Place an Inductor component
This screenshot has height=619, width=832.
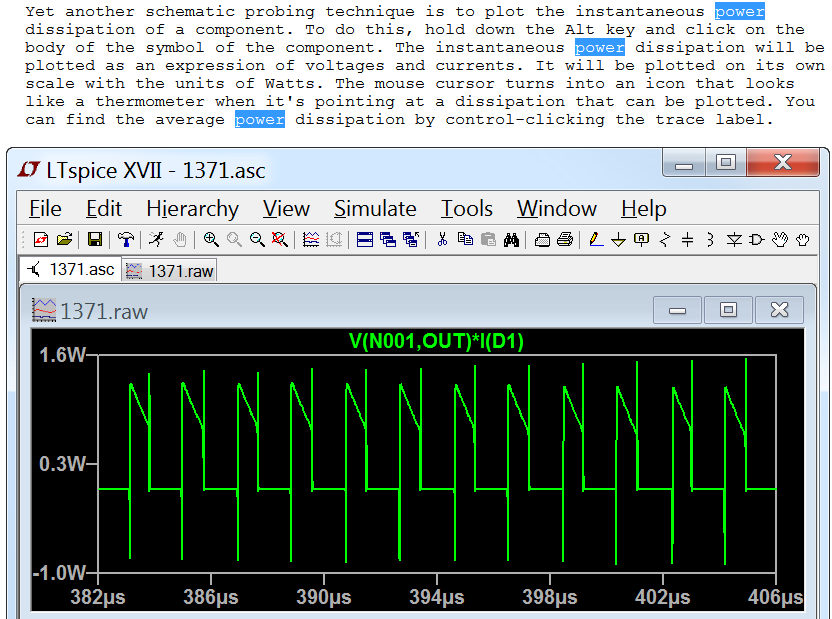710,240
